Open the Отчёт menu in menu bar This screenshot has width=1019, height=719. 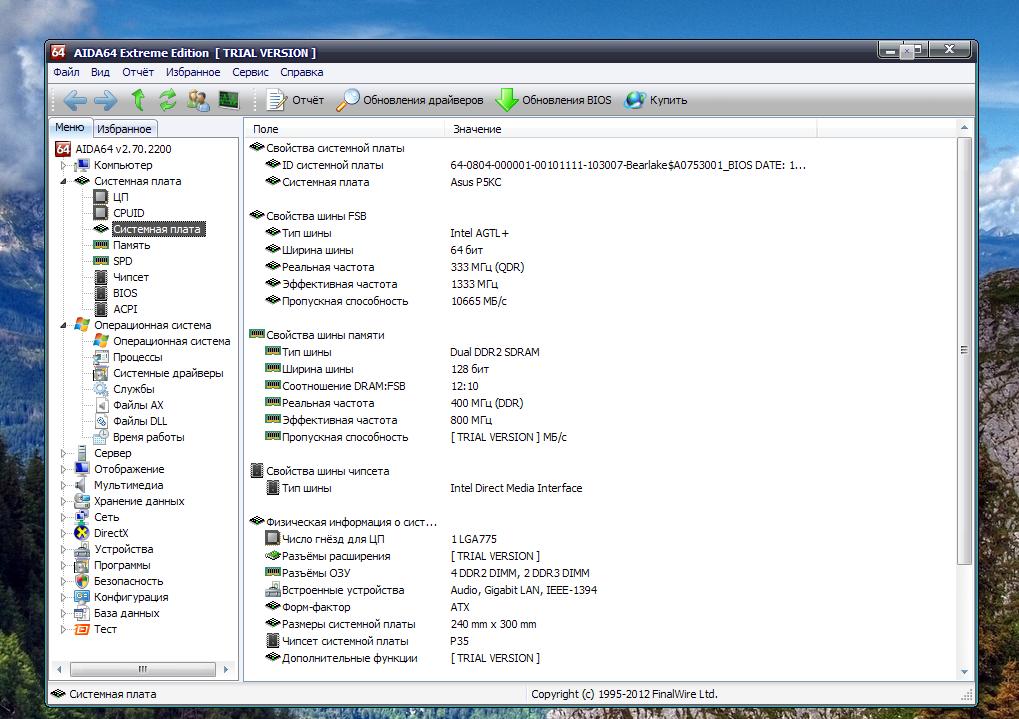point(138,72)
